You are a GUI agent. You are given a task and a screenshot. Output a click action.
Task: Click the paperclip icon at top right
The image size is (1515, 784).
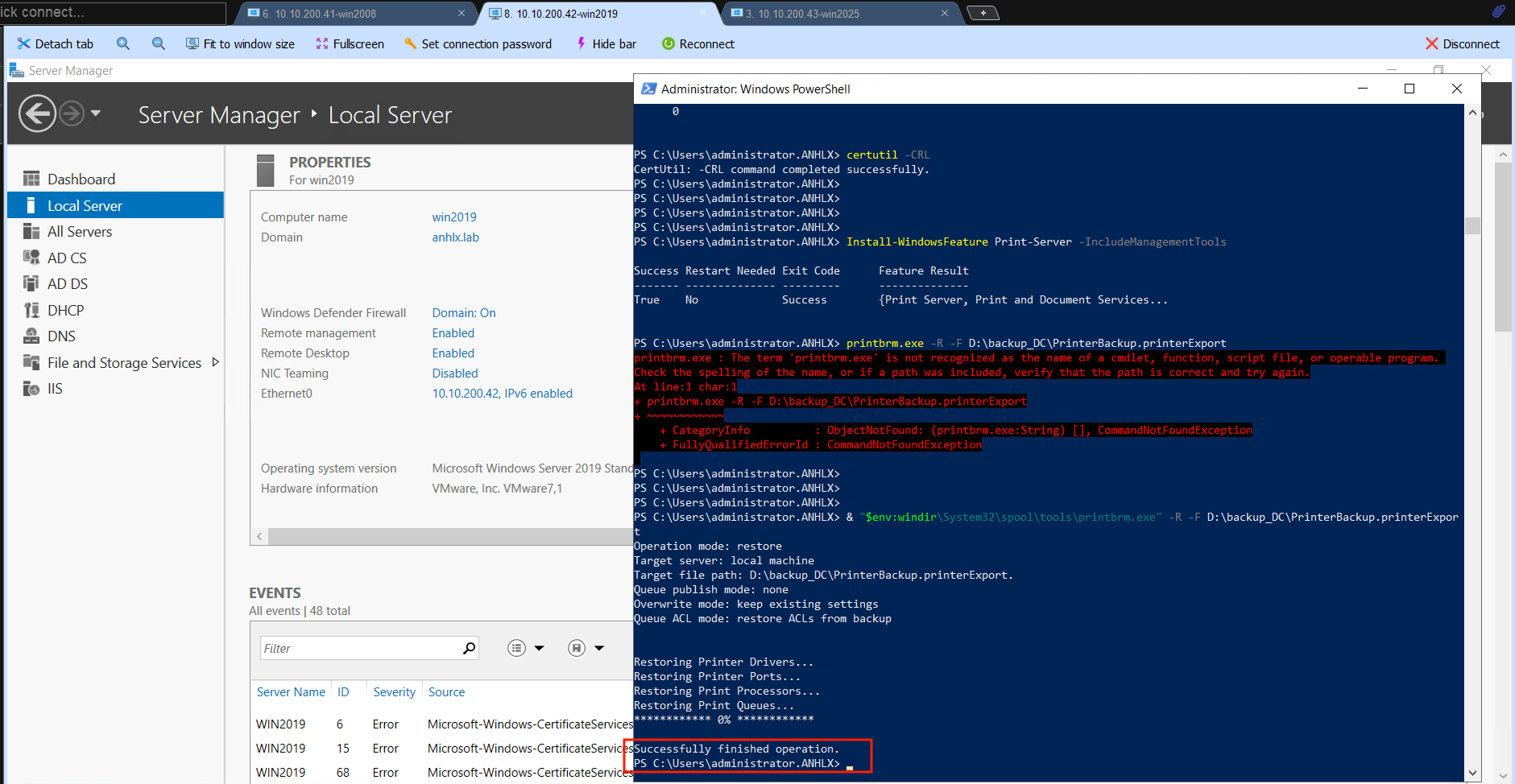(x=1498, y=11)
